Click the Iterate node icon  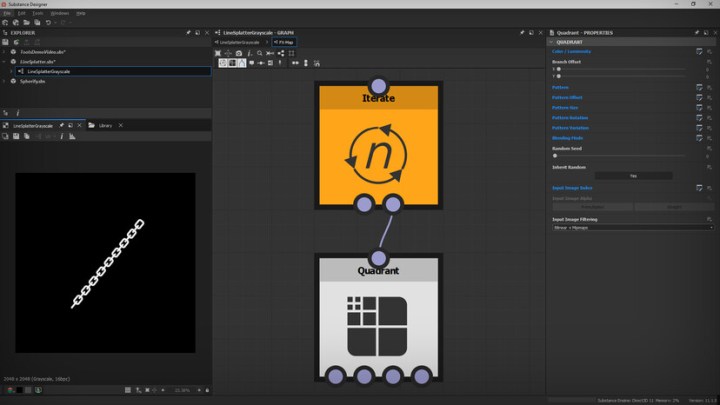[378, 155]
